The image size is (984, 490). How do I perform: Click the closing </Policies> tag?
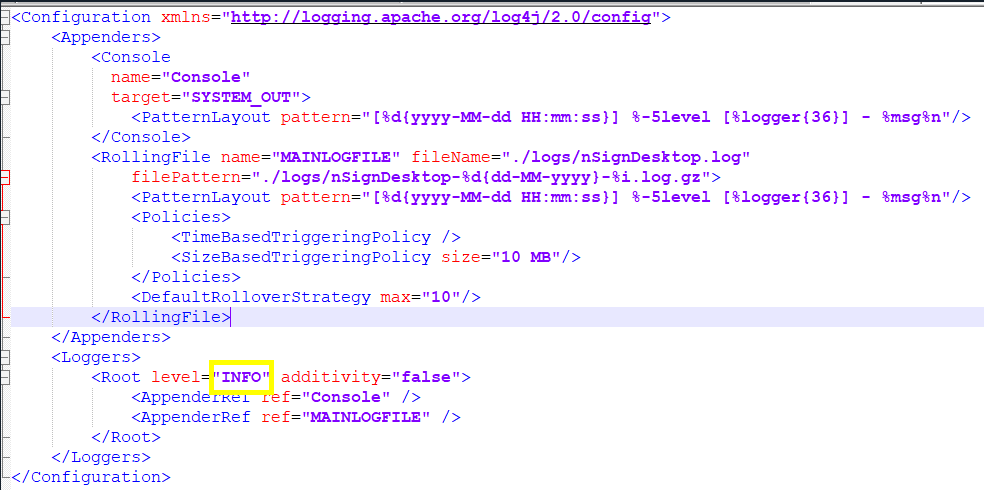coord(186,277)
